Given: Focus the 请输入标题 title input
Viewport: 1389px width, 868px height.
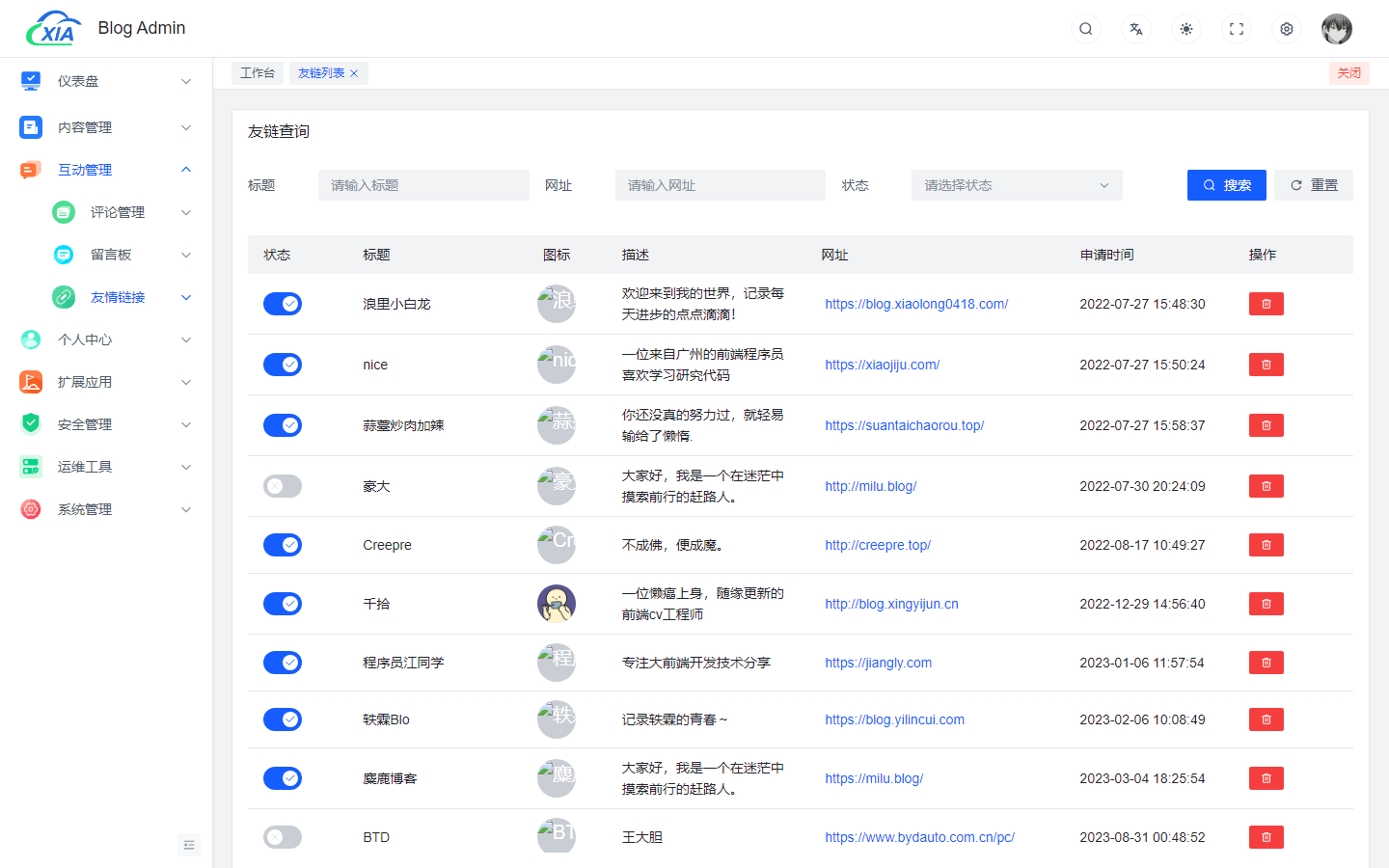Looking at the screenshot, I should tap(423, 185).
